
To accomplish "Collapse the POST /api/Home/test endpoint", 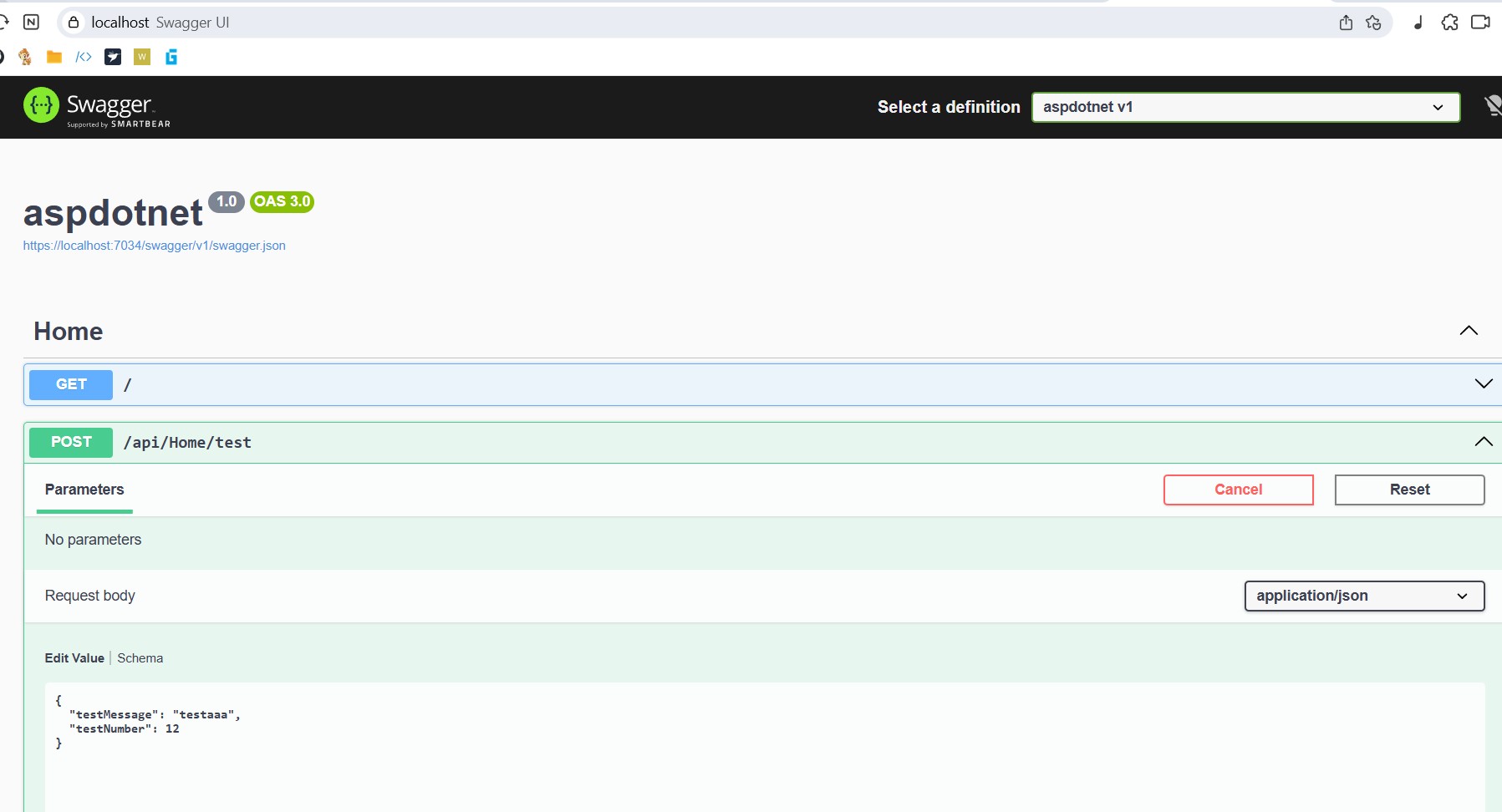I will tap(1483, 442).
